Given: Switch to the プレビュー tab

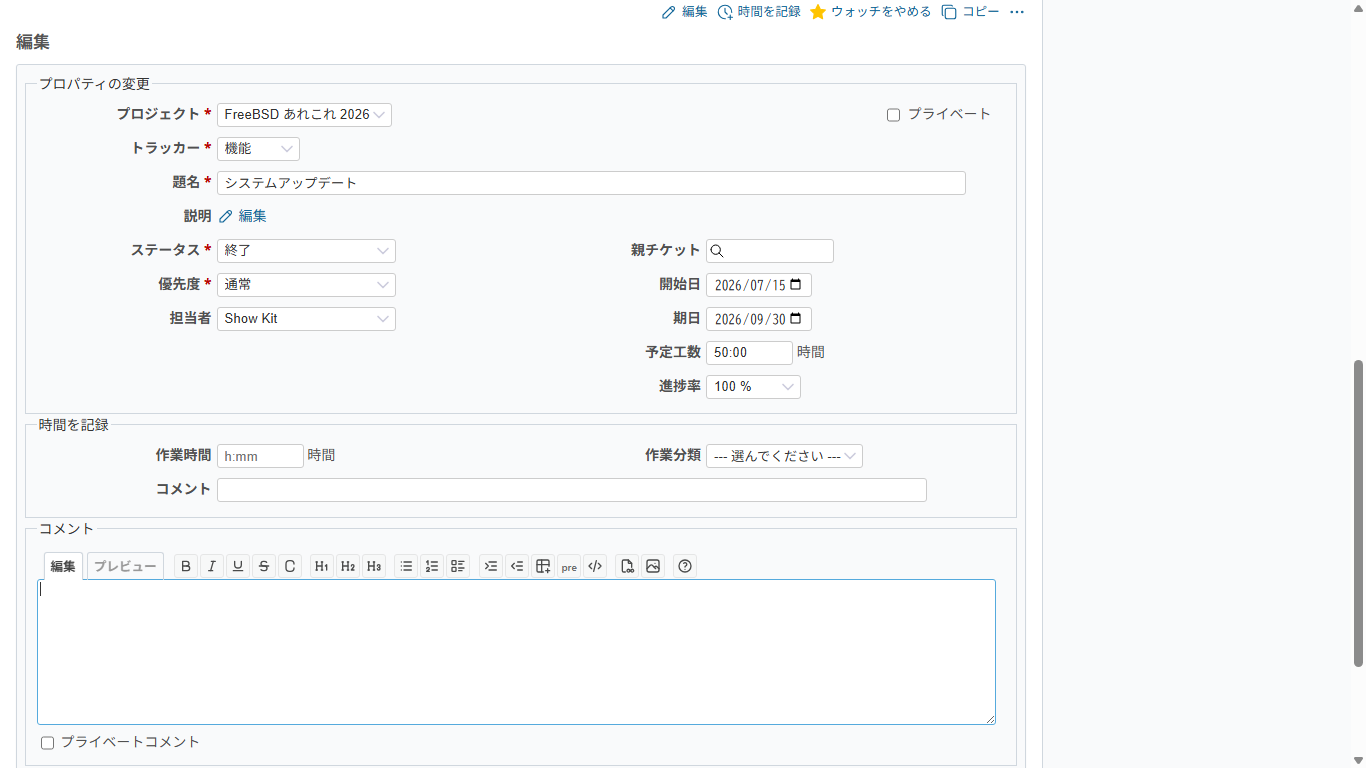Looking at the screenshot, I should pyautogui.click(x=125, y=566).
